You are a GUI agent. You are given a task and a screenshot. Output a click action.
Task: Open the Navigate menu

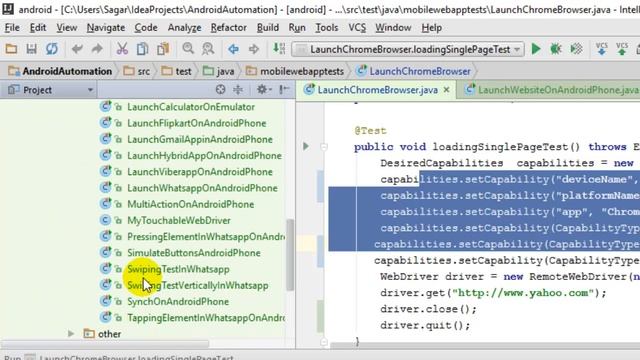pyautogui.click(x=106, y=28)
